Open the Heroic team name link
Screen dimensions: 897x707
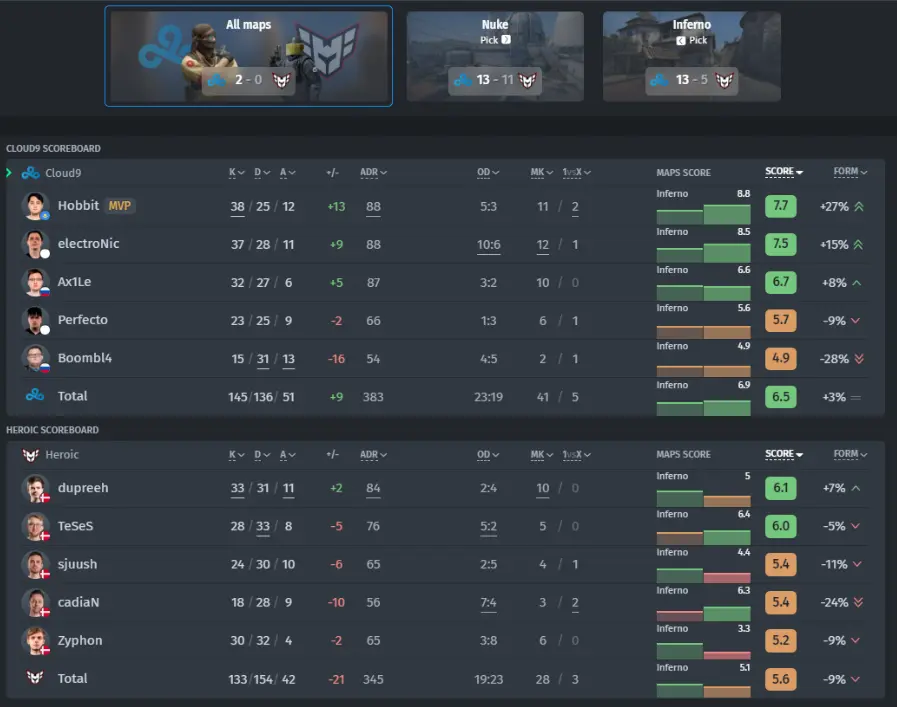click(x=62, y=455)
